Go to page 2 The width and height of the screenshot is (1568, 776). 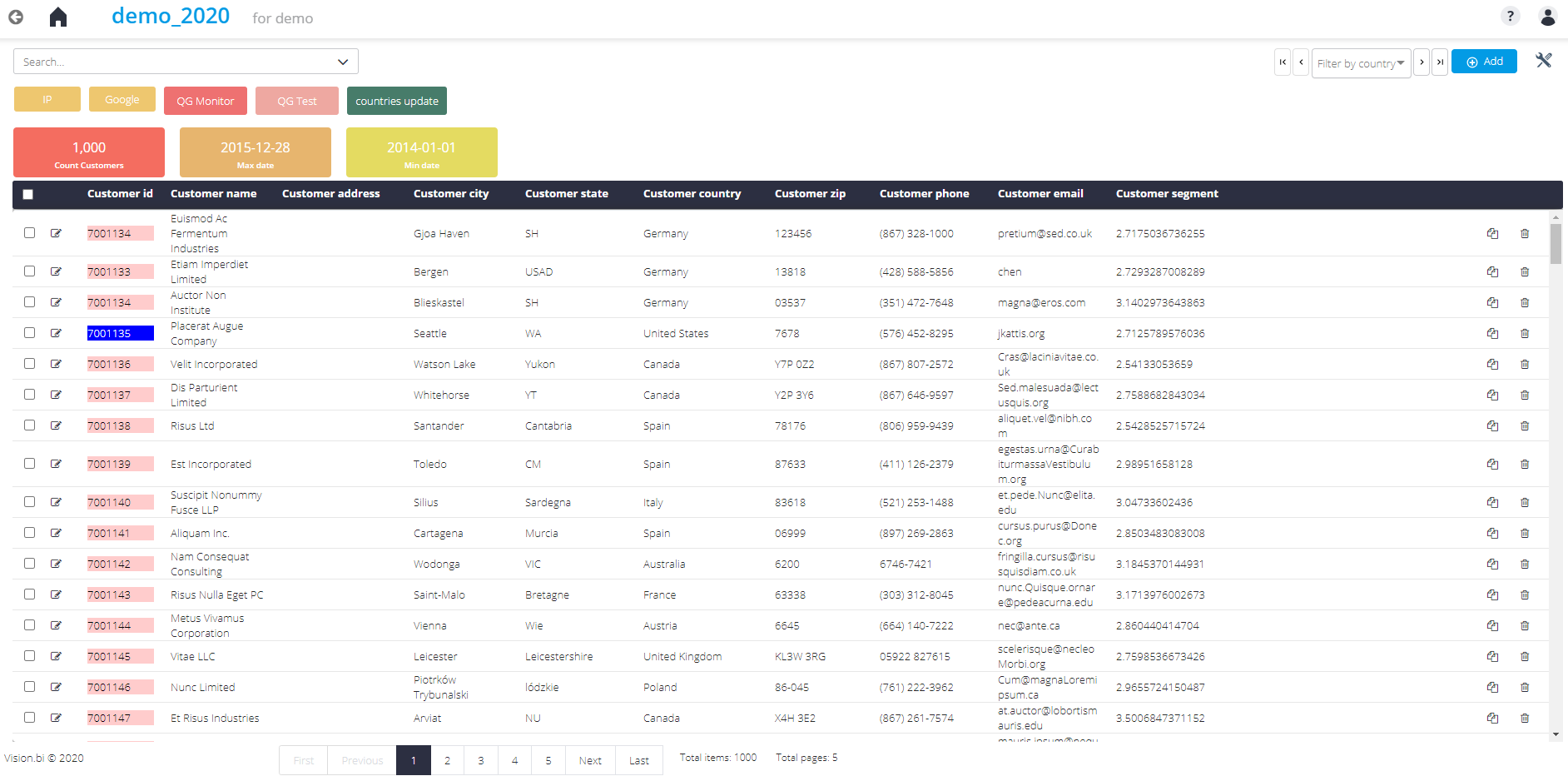447,760
